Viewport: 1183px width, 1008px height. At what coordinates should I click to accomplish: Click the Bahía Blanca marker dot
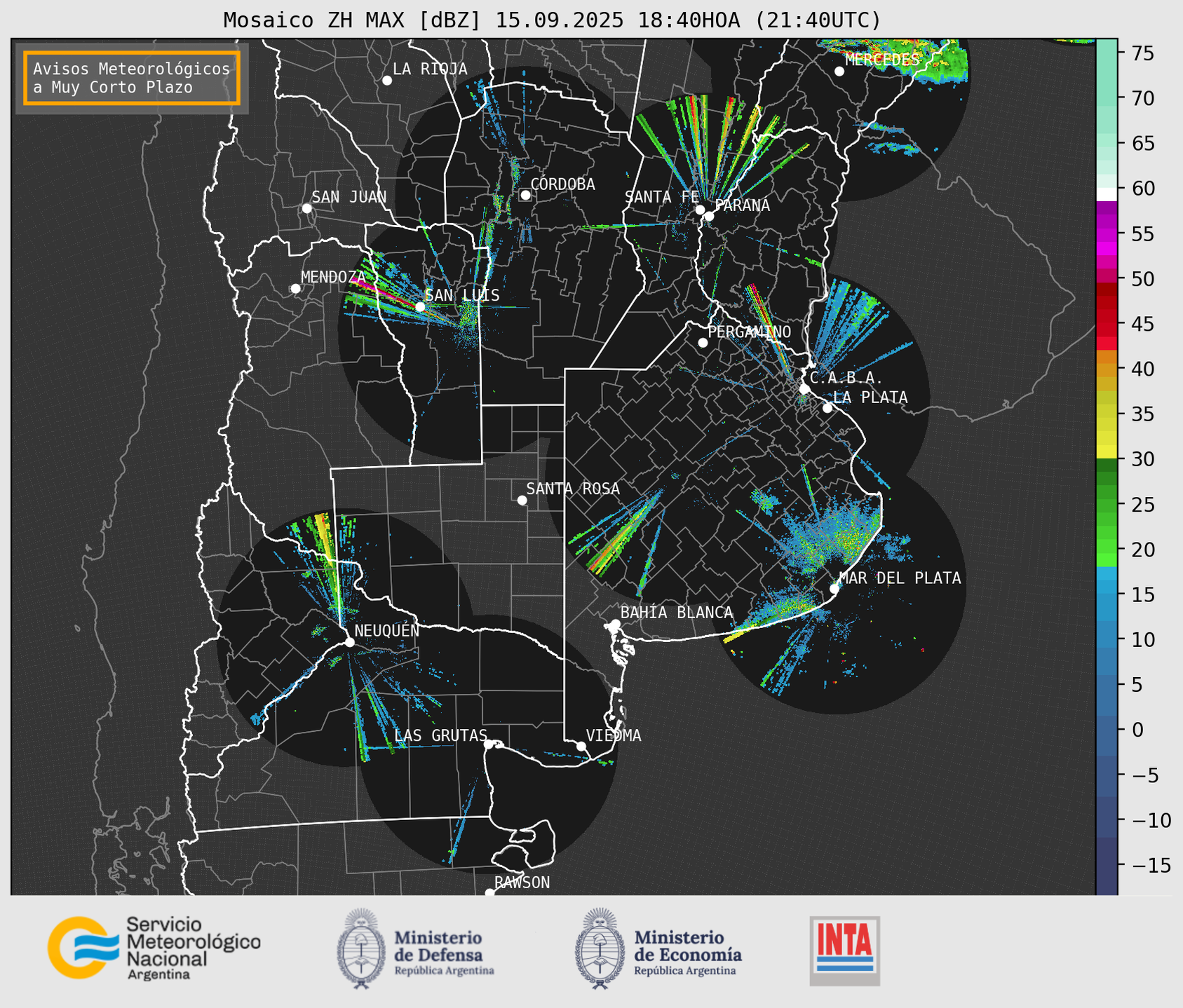[615, 624]
